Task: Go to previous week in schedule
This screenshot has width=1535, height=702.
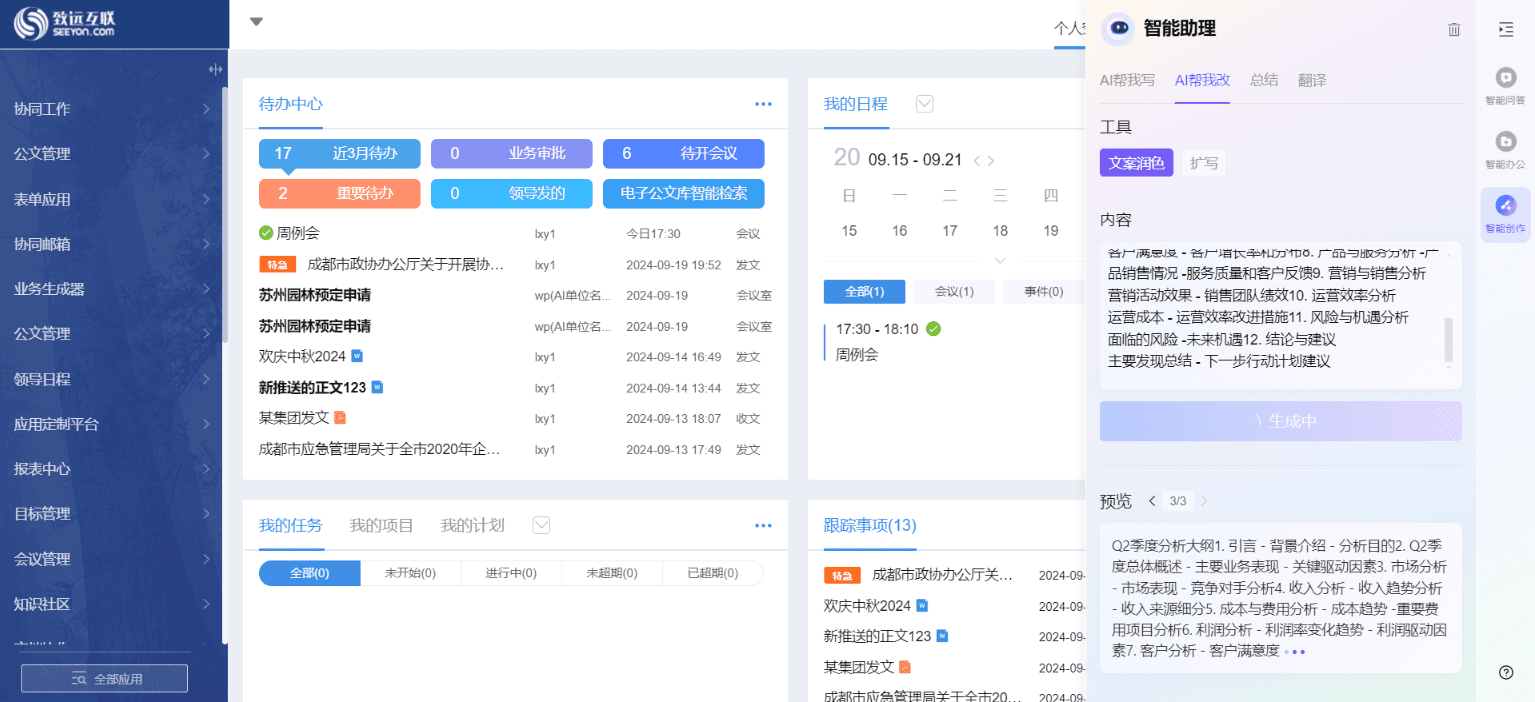Action: pyautogui.click(x=977, y=160)
